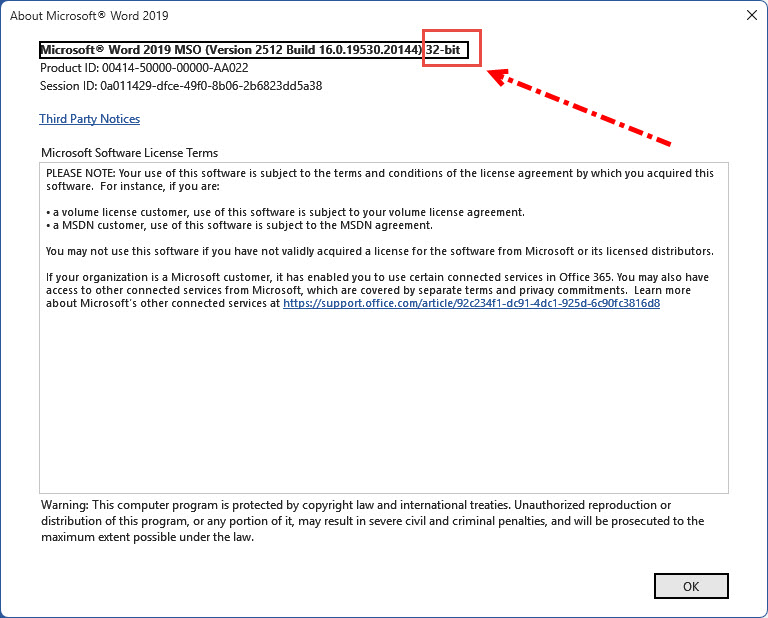The image size is (768, 618).
Task: Click the OK button
Action: [691, 585]
